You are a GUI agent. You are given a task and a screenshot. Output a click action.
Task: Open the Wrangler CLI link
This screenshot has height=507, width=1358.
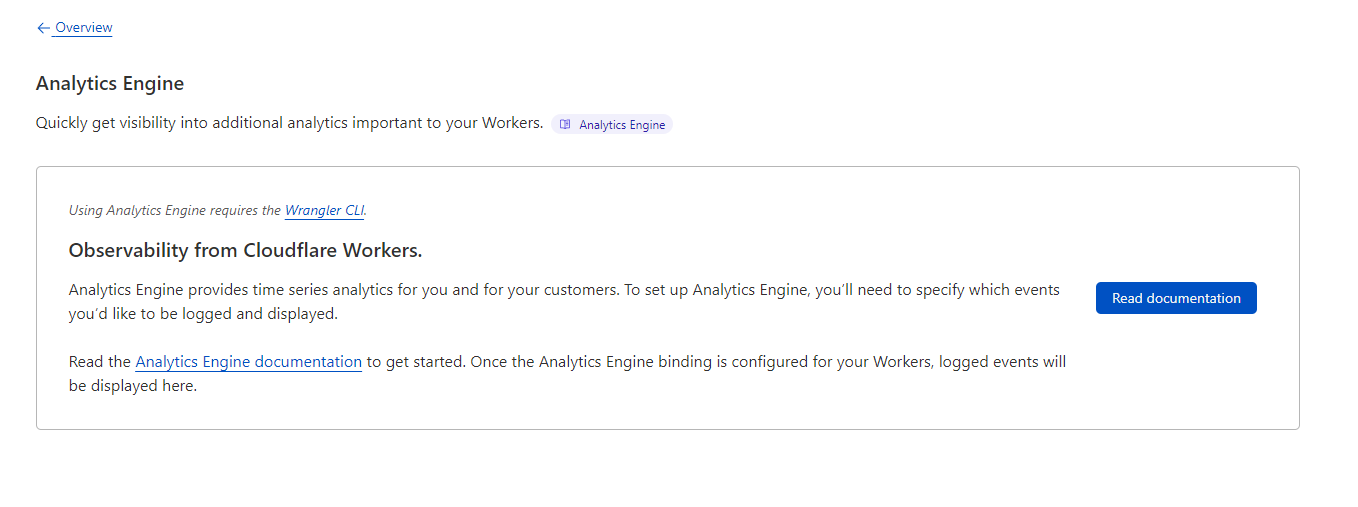click(325, 210)
